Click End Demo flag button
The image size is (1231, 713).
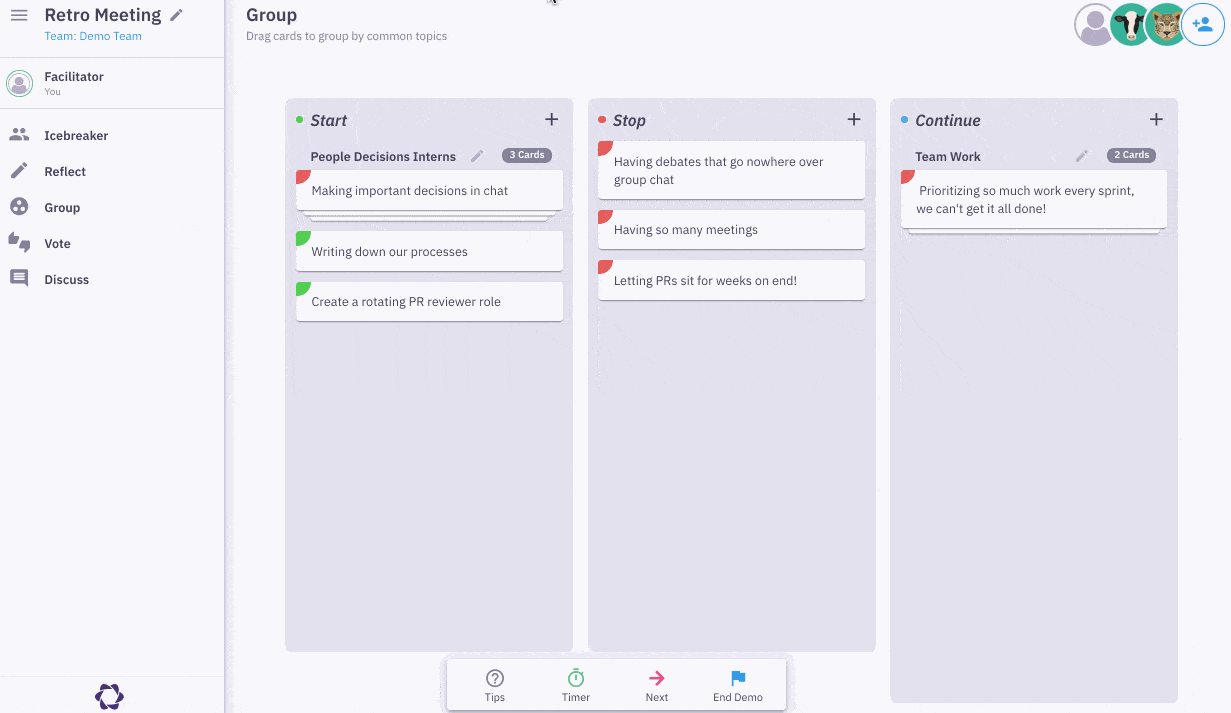(x=738, y=685)
